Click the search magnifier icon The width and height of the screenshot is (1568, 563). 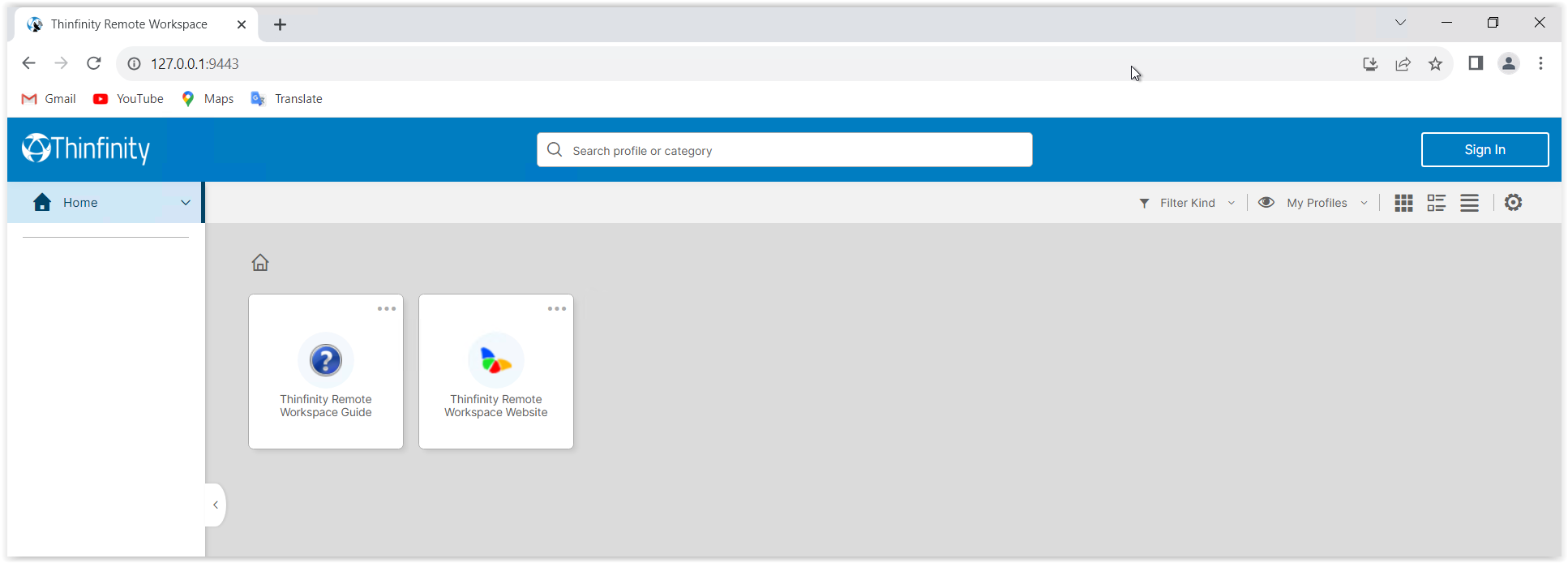[555, 150]
